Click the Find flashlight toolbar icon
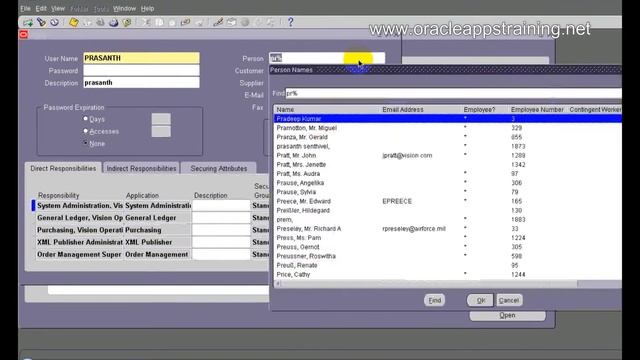Image resolution: width=640 pixels, height=360 pixels. point(41,22)
